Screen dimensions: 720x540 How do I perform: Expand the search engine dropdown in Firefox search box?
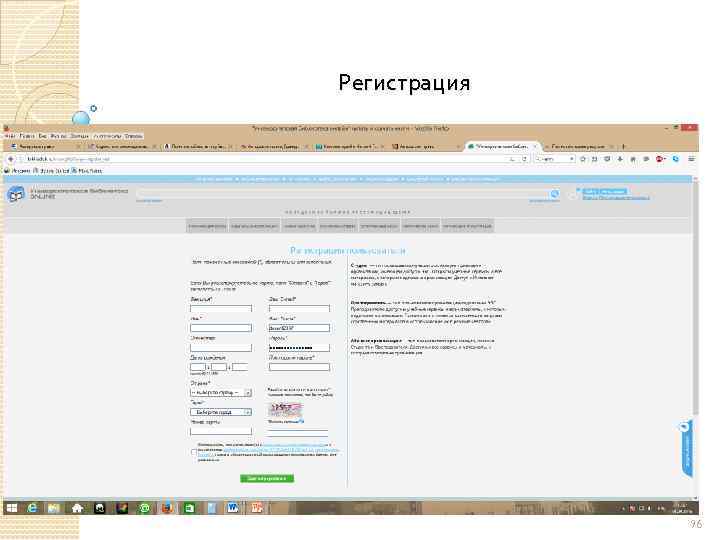tap(572, 159)
